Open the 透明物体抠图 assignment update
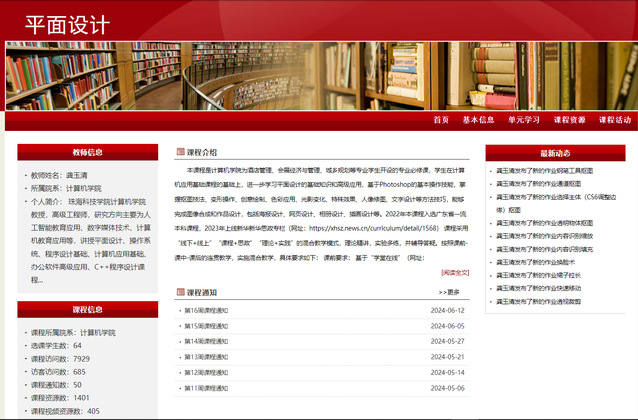Screen dimensions: 638x420 [544, 223]
